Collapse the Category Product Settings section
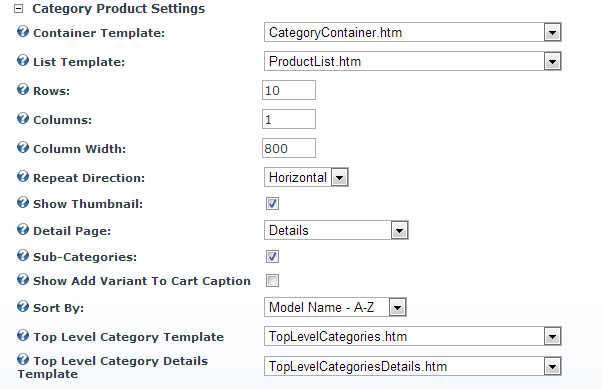 point(18,9)
